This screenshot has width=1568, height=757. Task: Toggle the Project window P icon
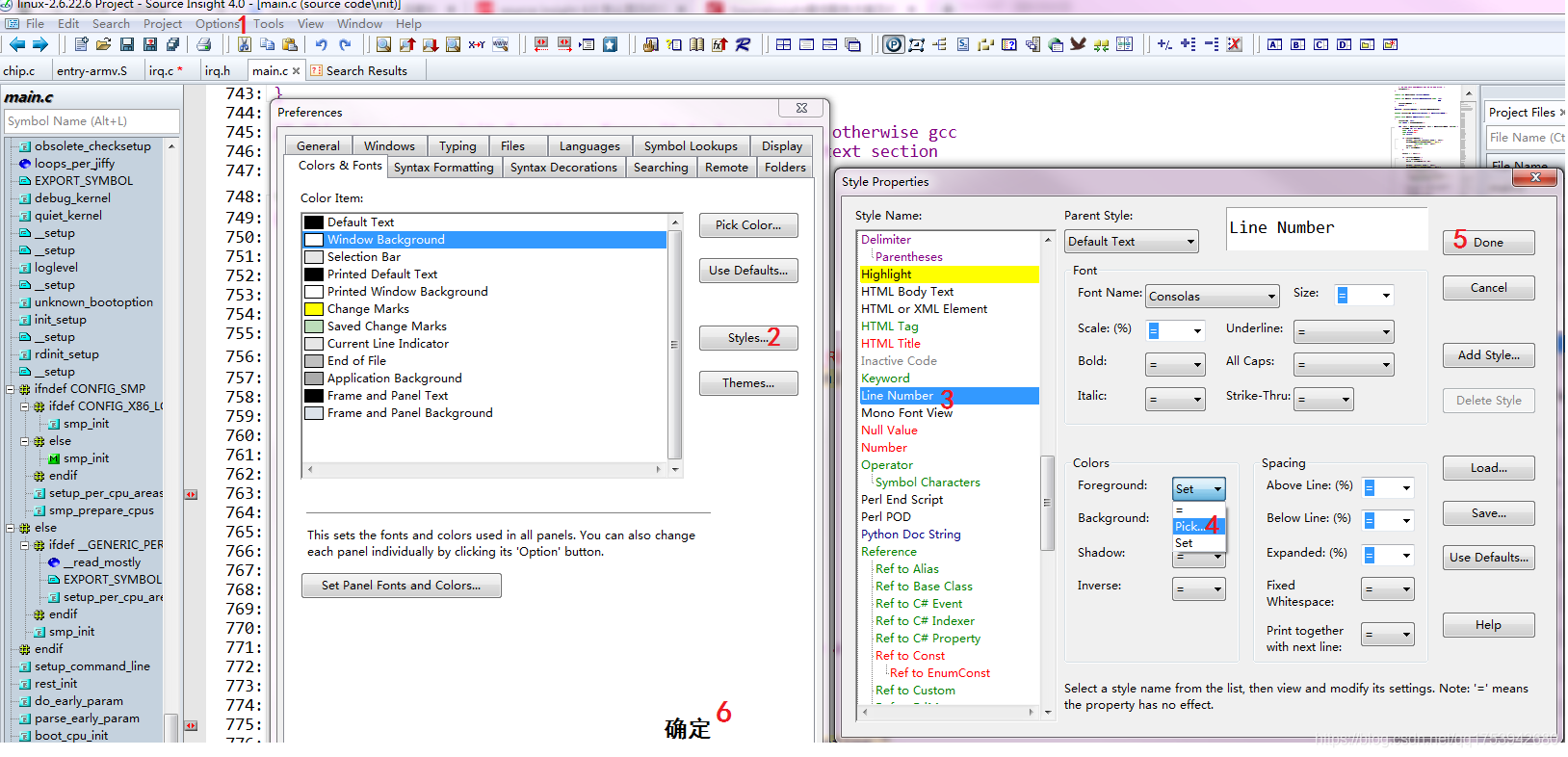click(894, 44)
